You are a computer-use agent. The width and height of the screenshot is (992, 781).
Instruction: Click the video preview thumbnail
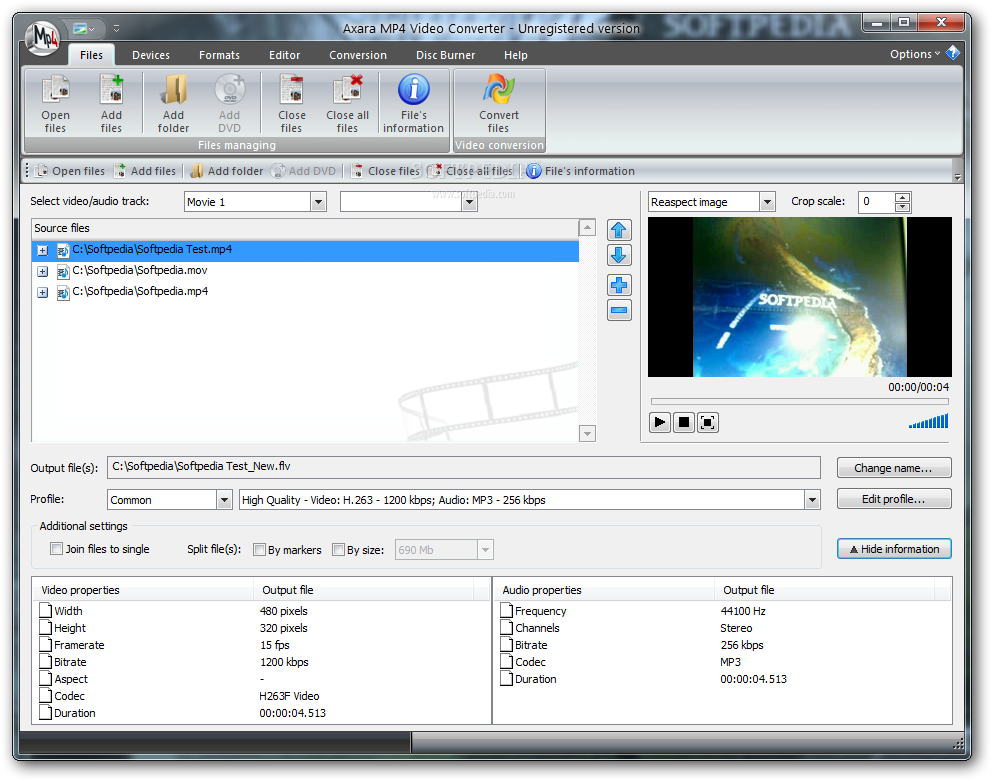[x=800, y=297]
